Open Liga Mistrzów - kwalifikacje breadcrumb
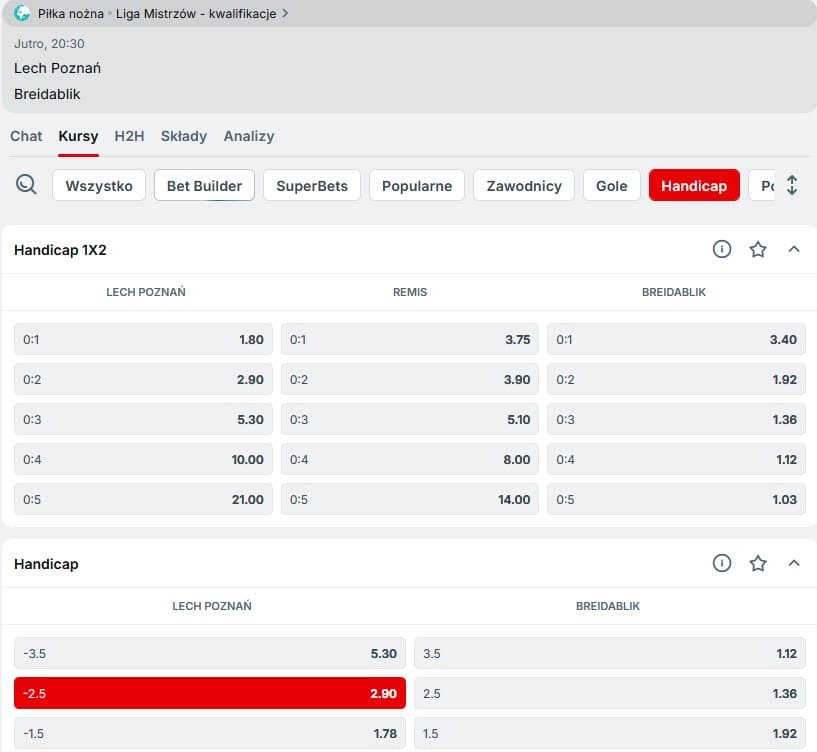The image size is (817, 752). click(x=196, y=14)
